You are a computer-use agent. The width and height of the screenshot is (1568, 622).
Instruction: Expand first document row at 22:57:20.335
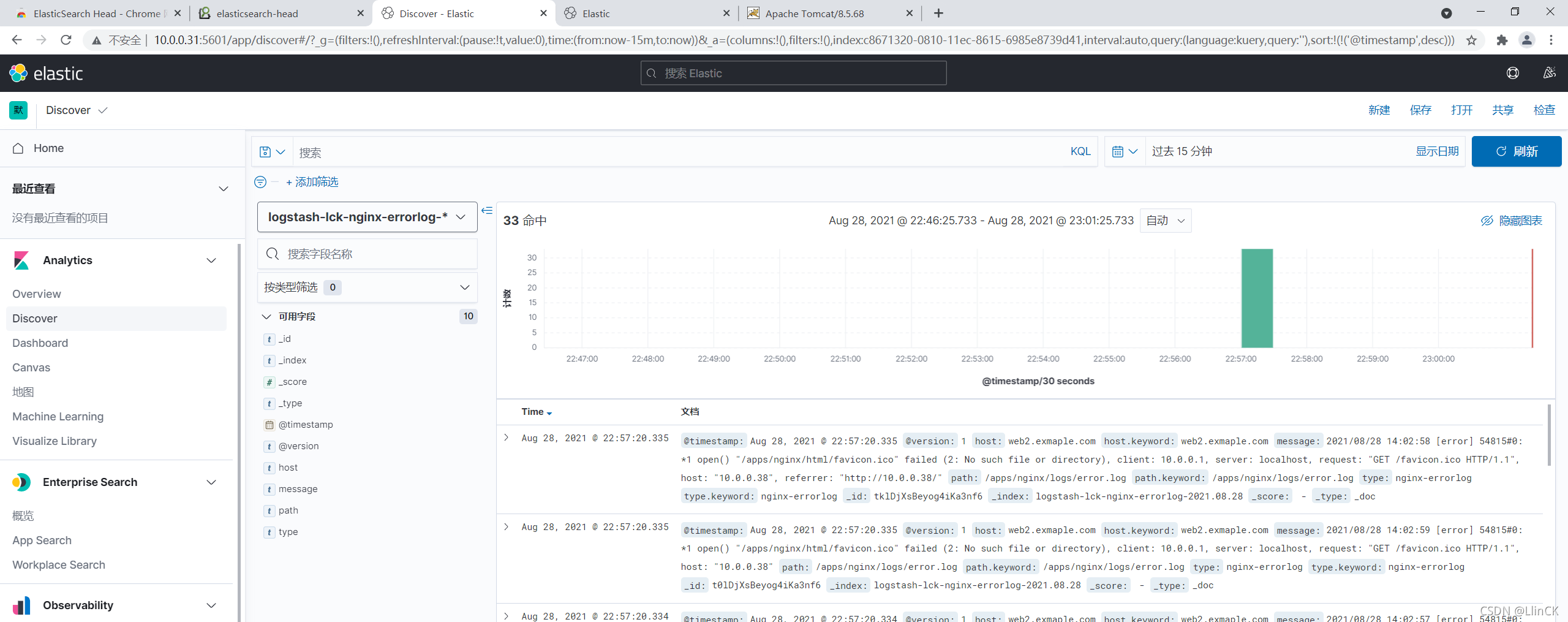pyautogui.click(x=507, y=438)
